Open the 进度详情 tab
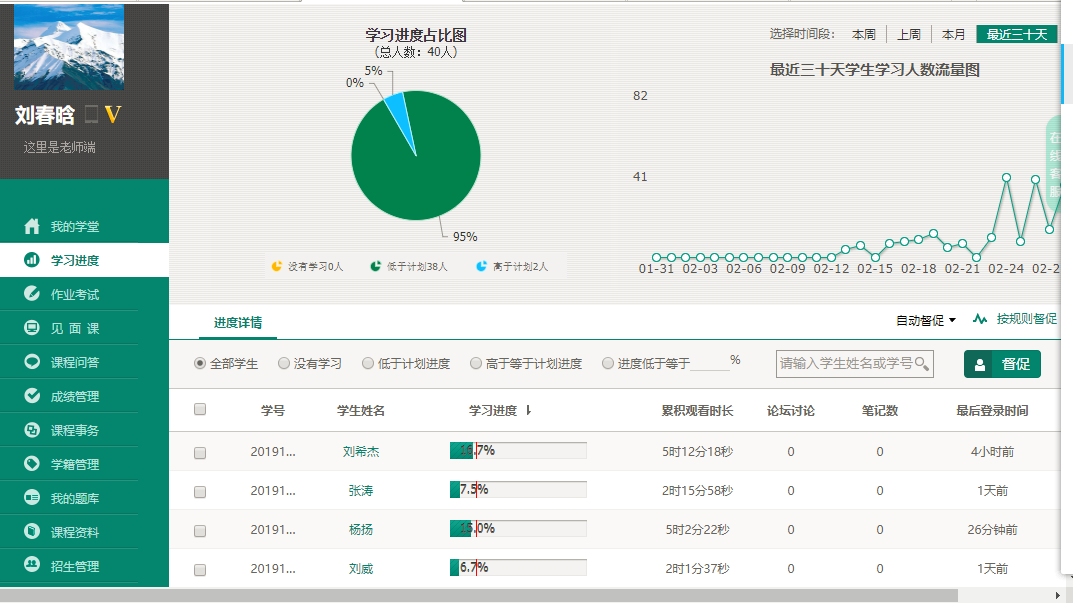The image size is (1073, 603). coord(238,323)
